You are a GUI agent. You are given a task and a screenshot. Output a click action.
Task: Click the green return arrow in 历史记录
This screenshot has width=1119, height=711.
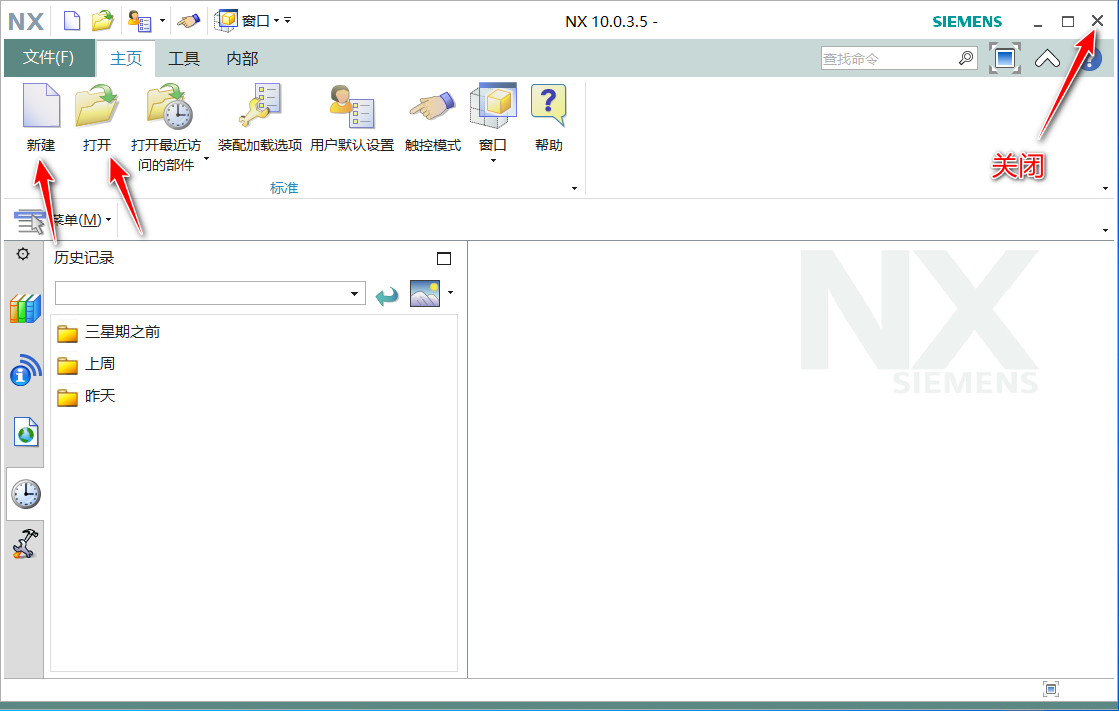(387, 294)
